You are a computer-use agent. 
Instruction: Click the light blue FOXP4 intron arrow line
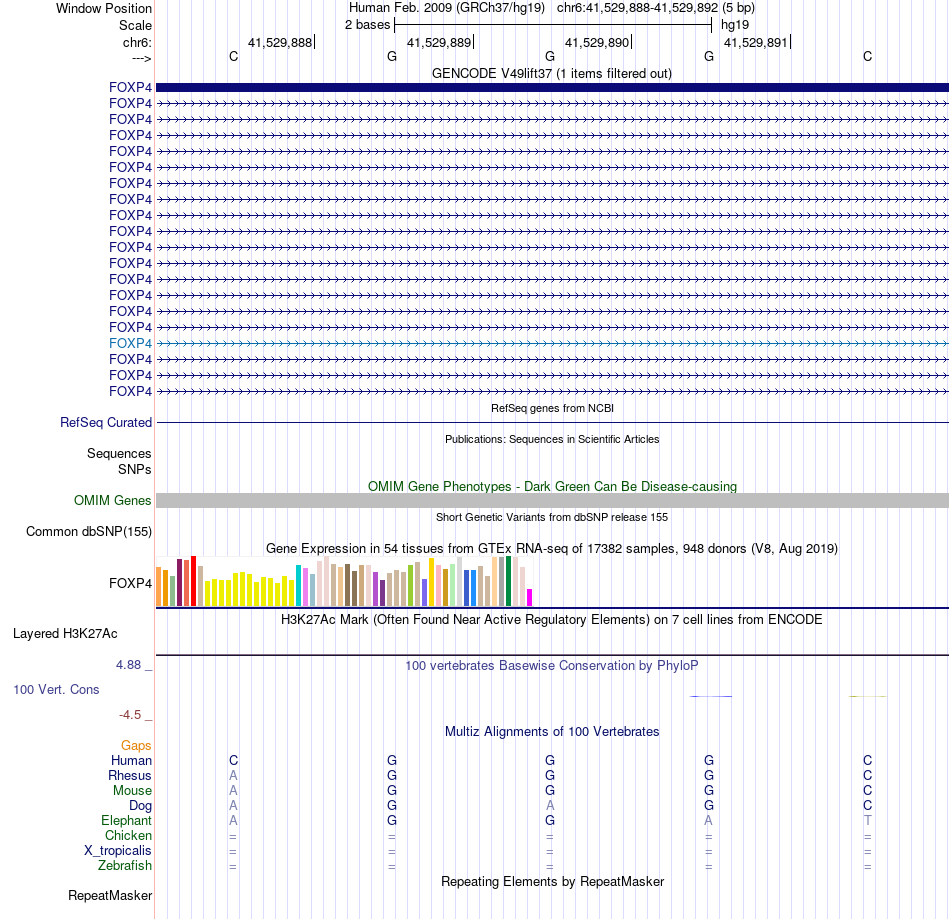coord(552,343)
